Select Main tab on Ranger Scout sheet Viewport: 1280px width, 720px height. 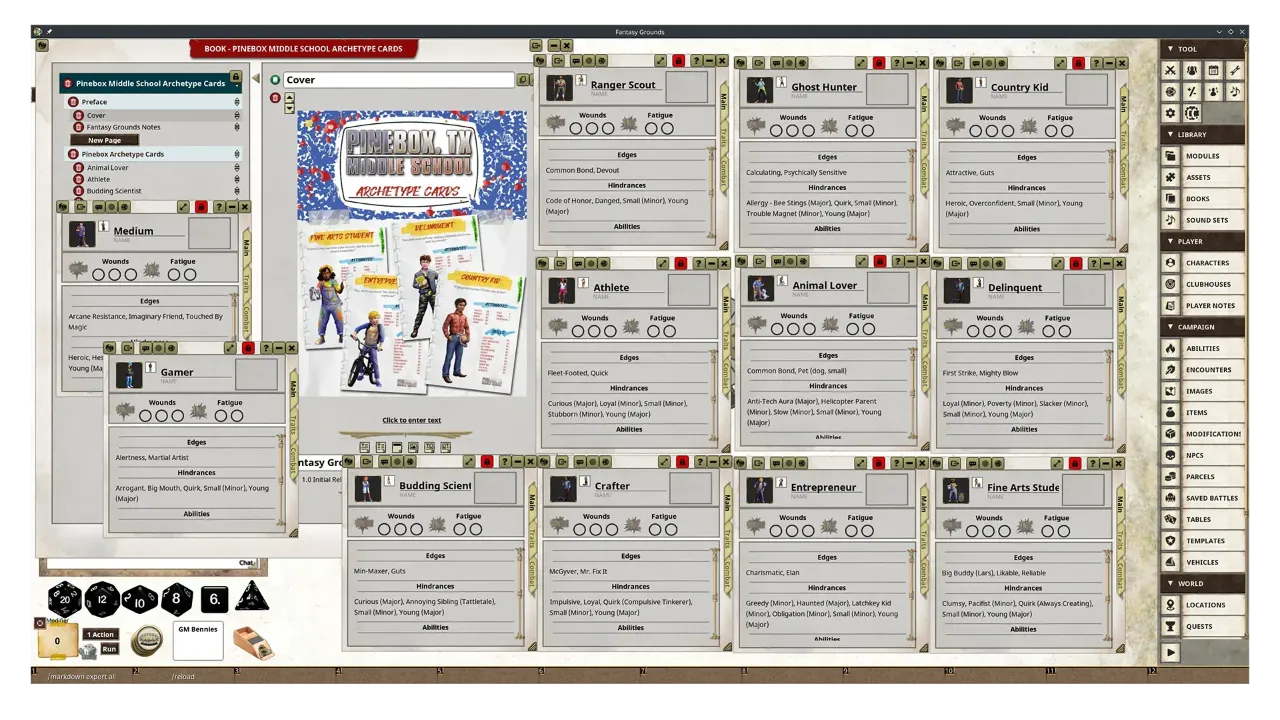(724, 101)
